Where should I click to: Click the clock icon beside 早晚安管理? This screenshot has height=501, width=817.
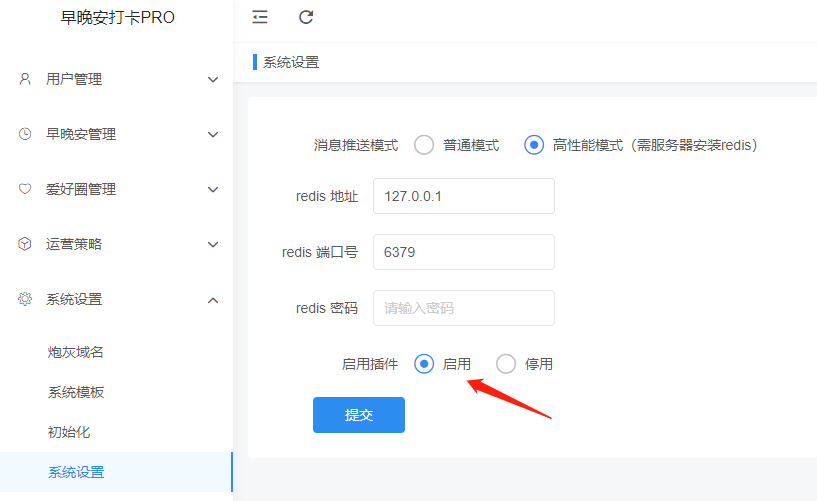(x=24, y=134)
